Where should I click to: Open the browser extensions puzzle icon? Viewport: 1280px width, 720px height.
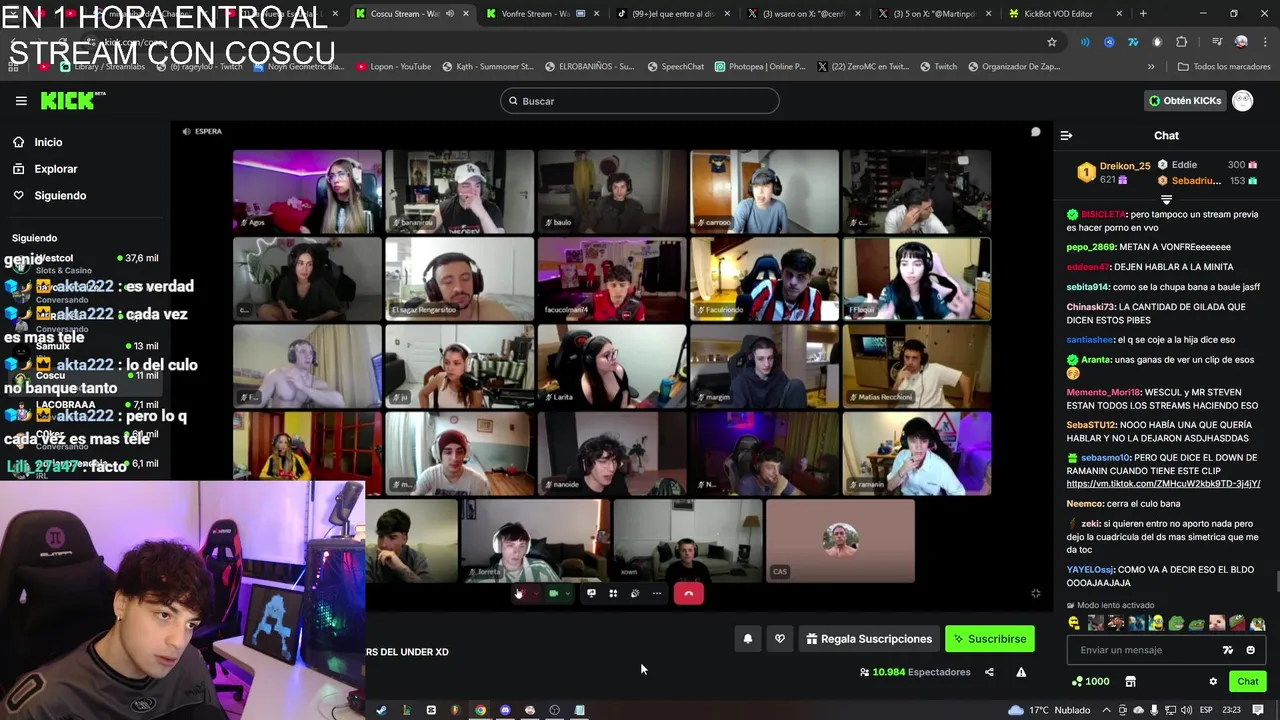(x=1182, y=42)
